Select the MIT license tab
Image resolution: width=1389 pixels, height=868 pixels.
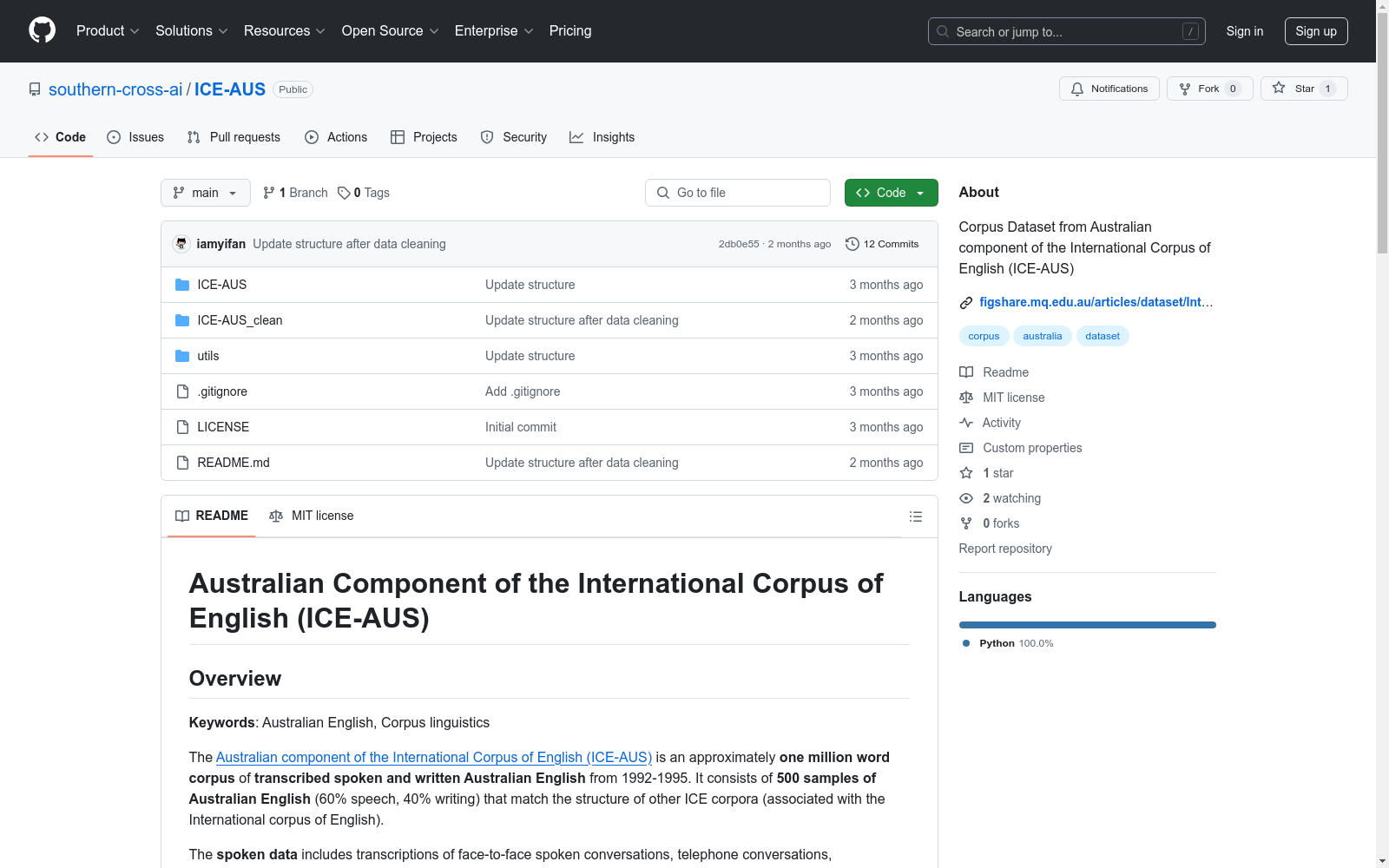click(312, 516)
